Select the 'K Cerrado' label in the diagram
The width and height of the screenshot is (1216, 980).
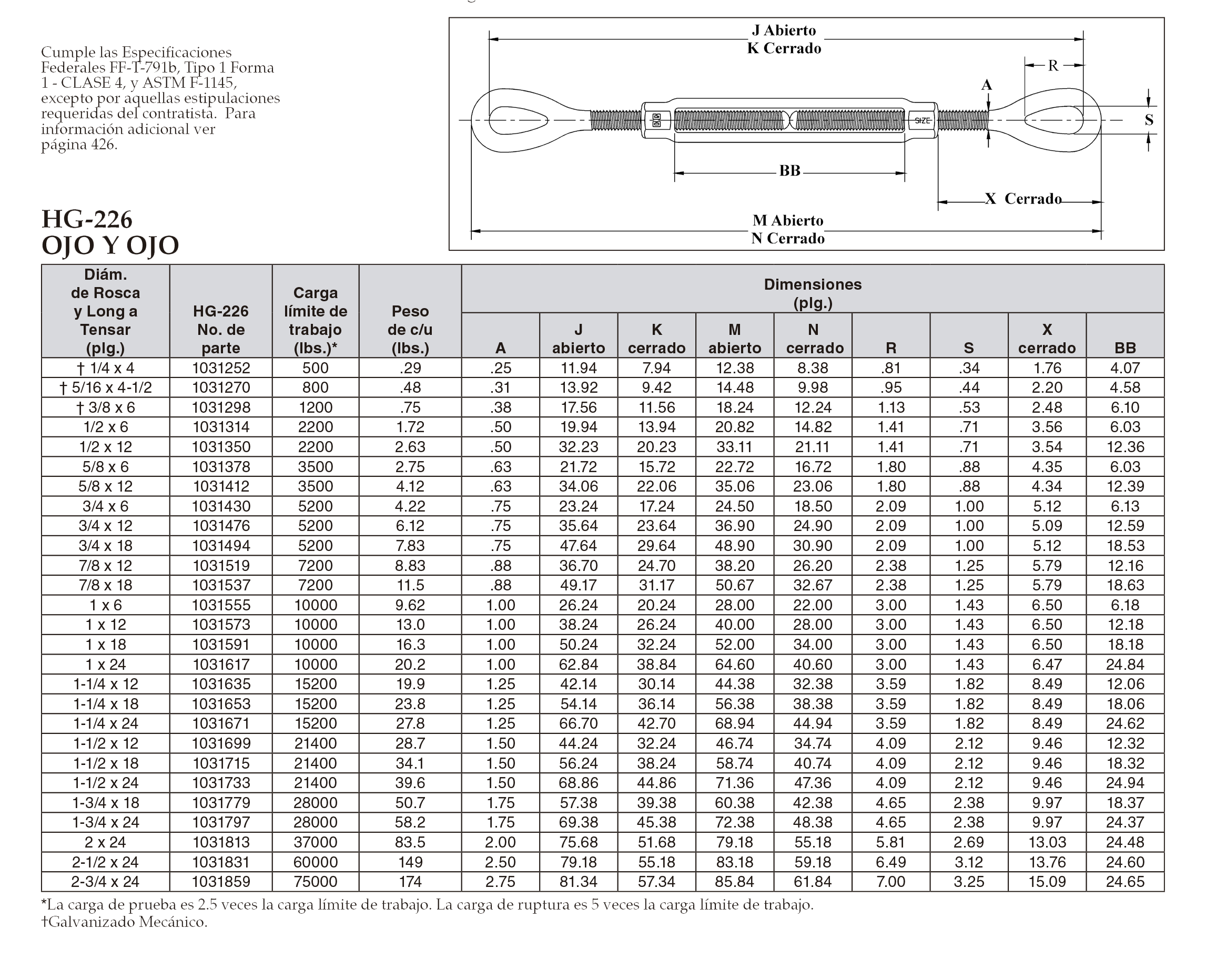pos(784,48)
